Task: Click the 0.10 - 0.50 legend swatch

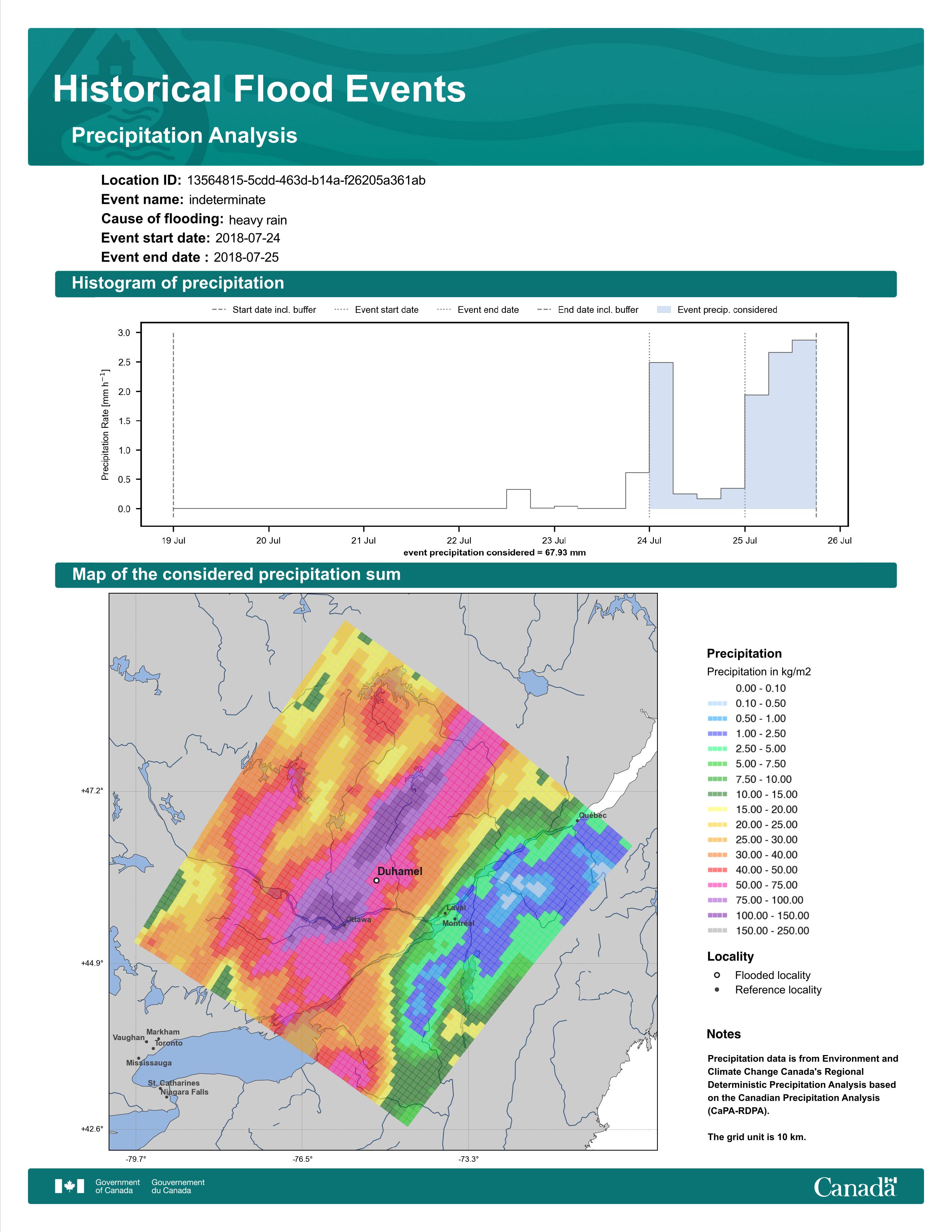Action: [717, 703]
